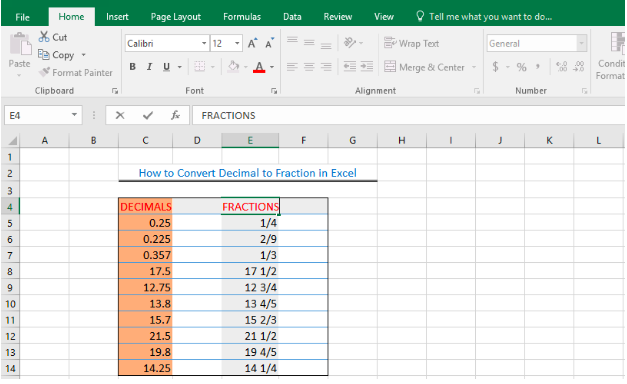
Task: Click Merge & Center
Action: (425, 67)
